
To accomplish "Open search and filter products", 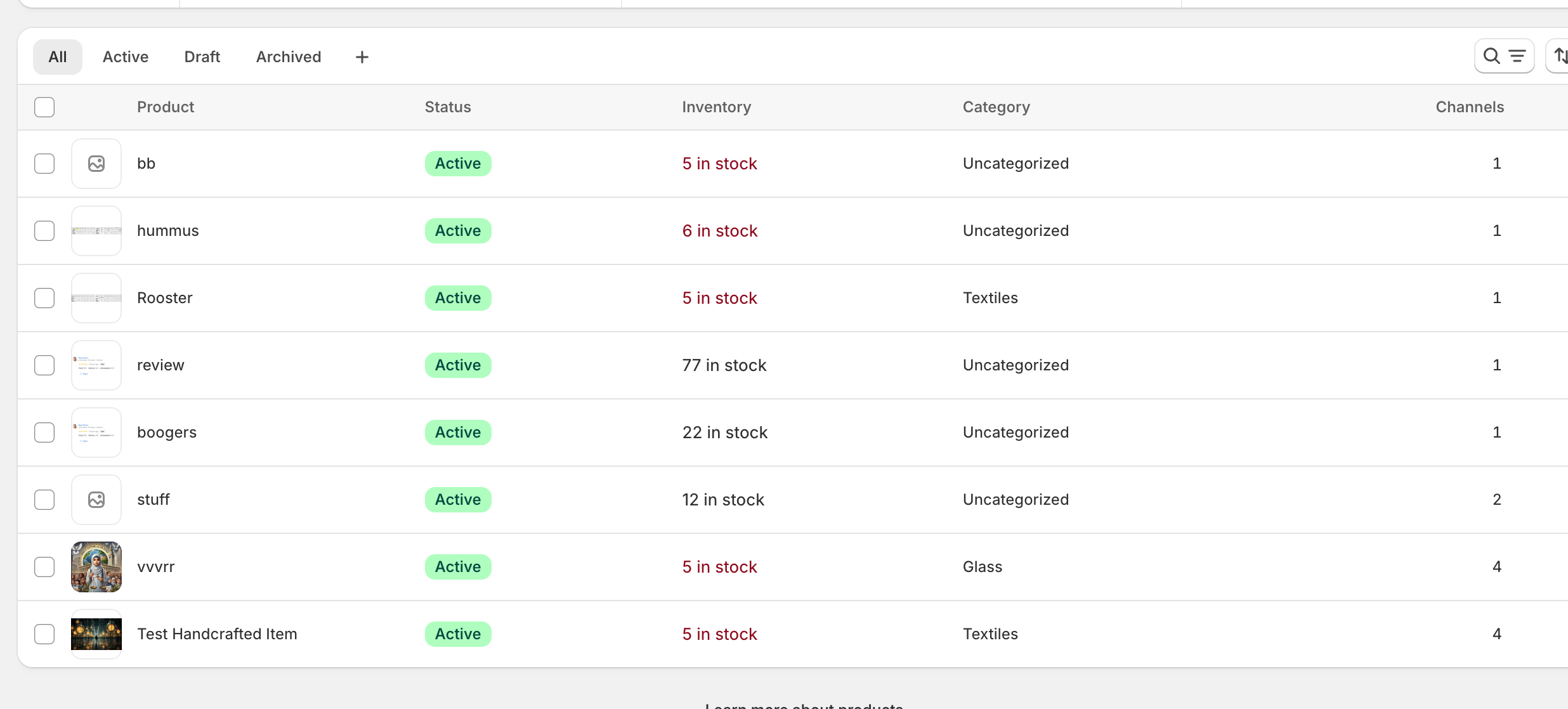I will 1503,56.
